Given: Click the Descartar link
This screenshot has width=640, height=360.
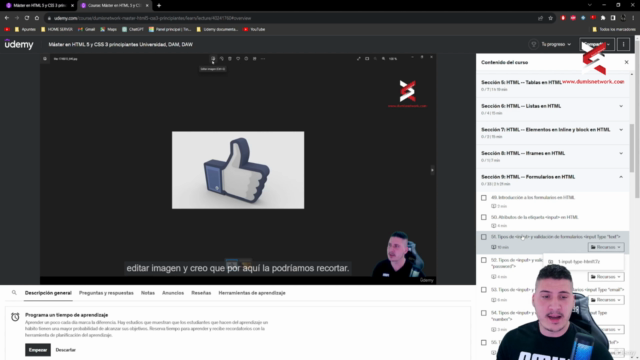Looking at the screenshot, I should [x=66, y=350].
